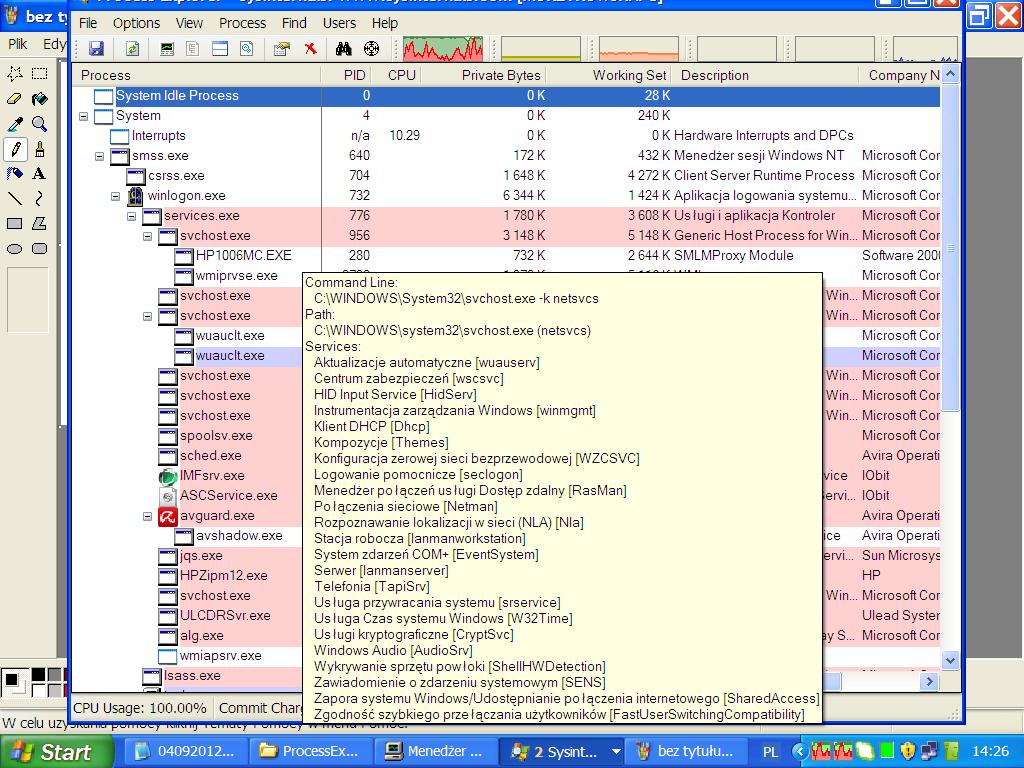
Task: Click the binoculars Find Handle icon
Action: coord(344,48)
